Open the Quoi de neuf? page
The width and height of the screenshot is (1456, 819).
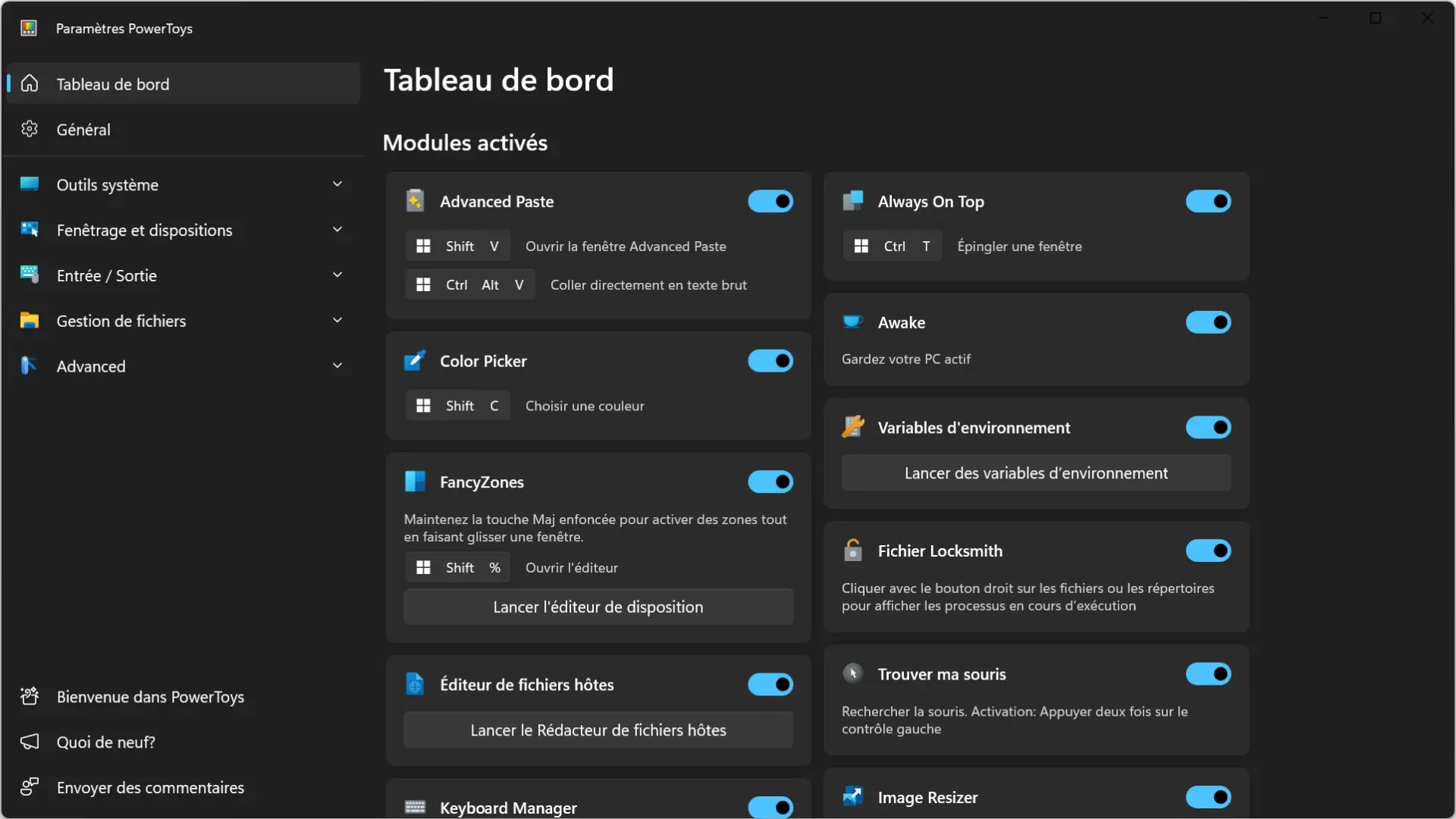click(x=183, y=742)
